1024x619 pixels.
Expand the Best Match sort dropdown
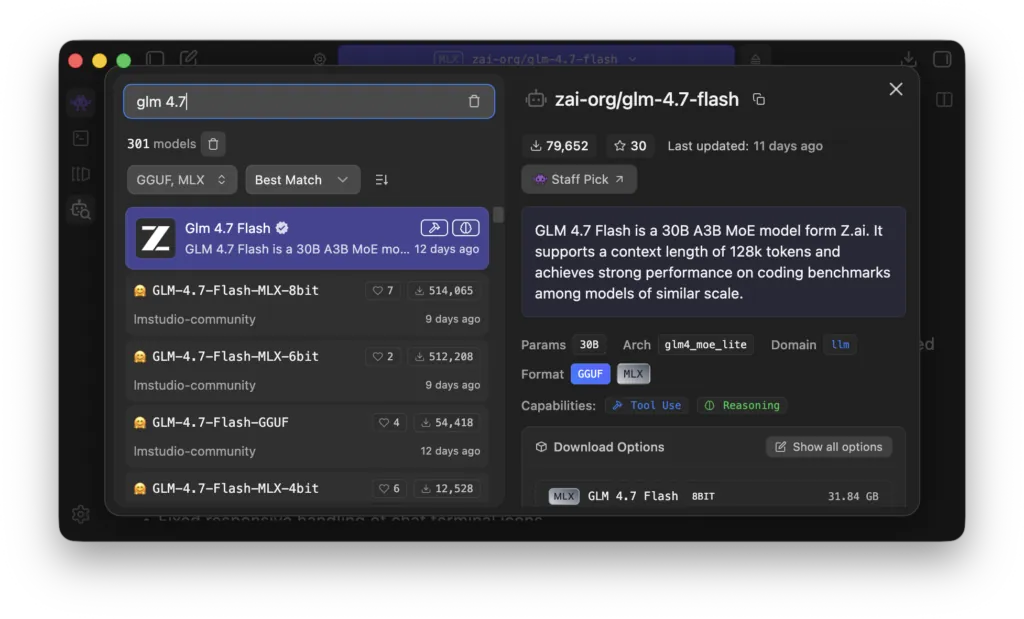coord(302,180)
